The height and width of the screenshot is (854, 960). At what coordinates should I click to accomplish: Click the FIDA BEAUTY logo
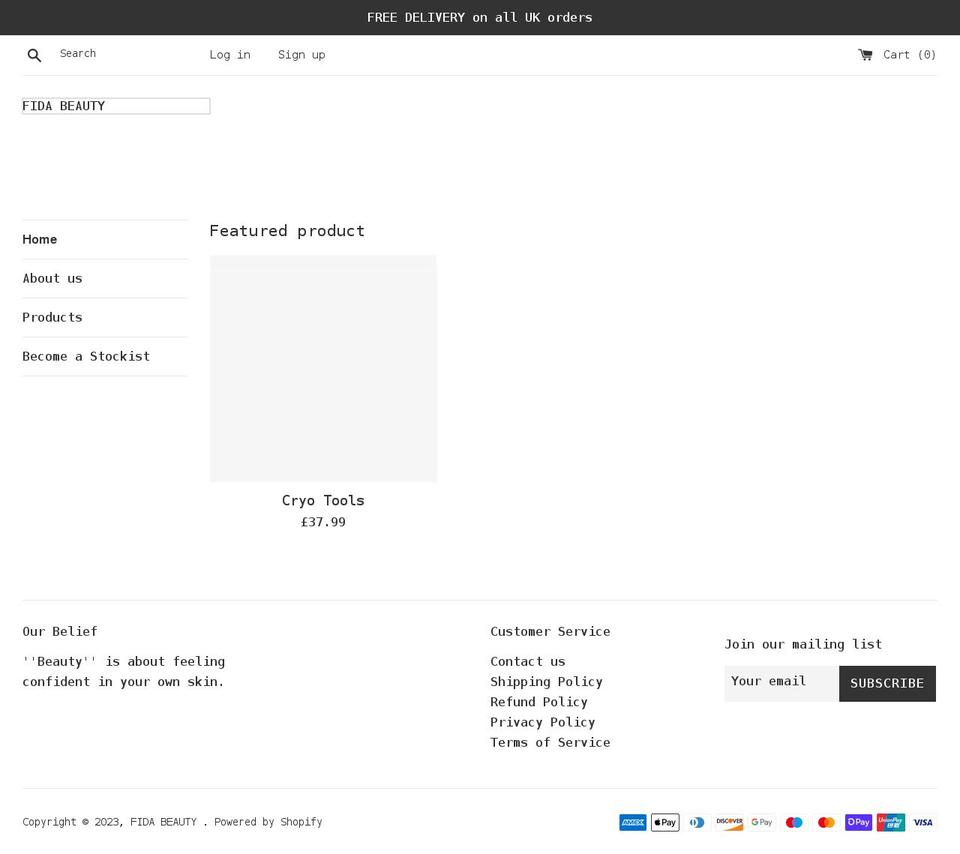116,106
